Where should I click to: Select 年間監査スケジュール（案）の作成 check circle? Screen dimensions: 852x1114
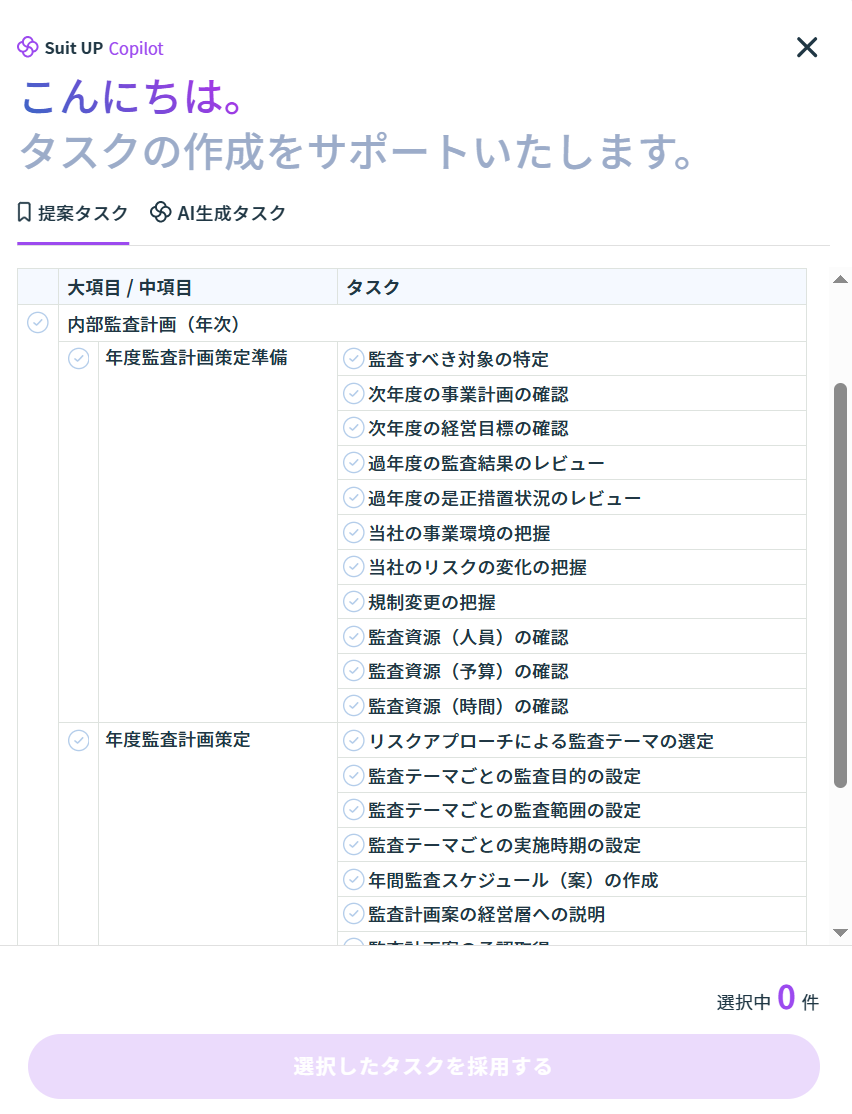353,879
